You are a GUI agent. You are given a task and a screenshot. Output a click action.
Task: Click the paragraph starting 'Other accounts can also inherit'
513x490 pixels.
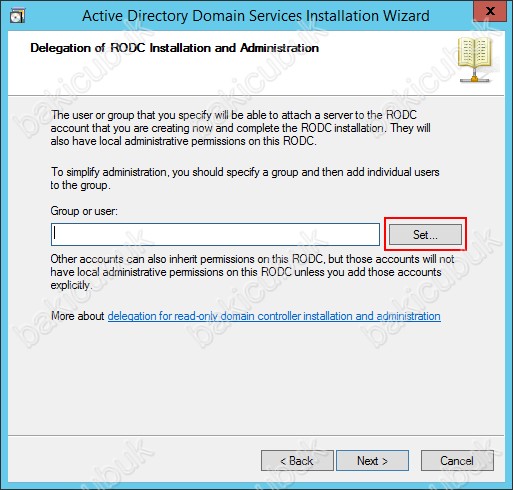pos(252,272)
